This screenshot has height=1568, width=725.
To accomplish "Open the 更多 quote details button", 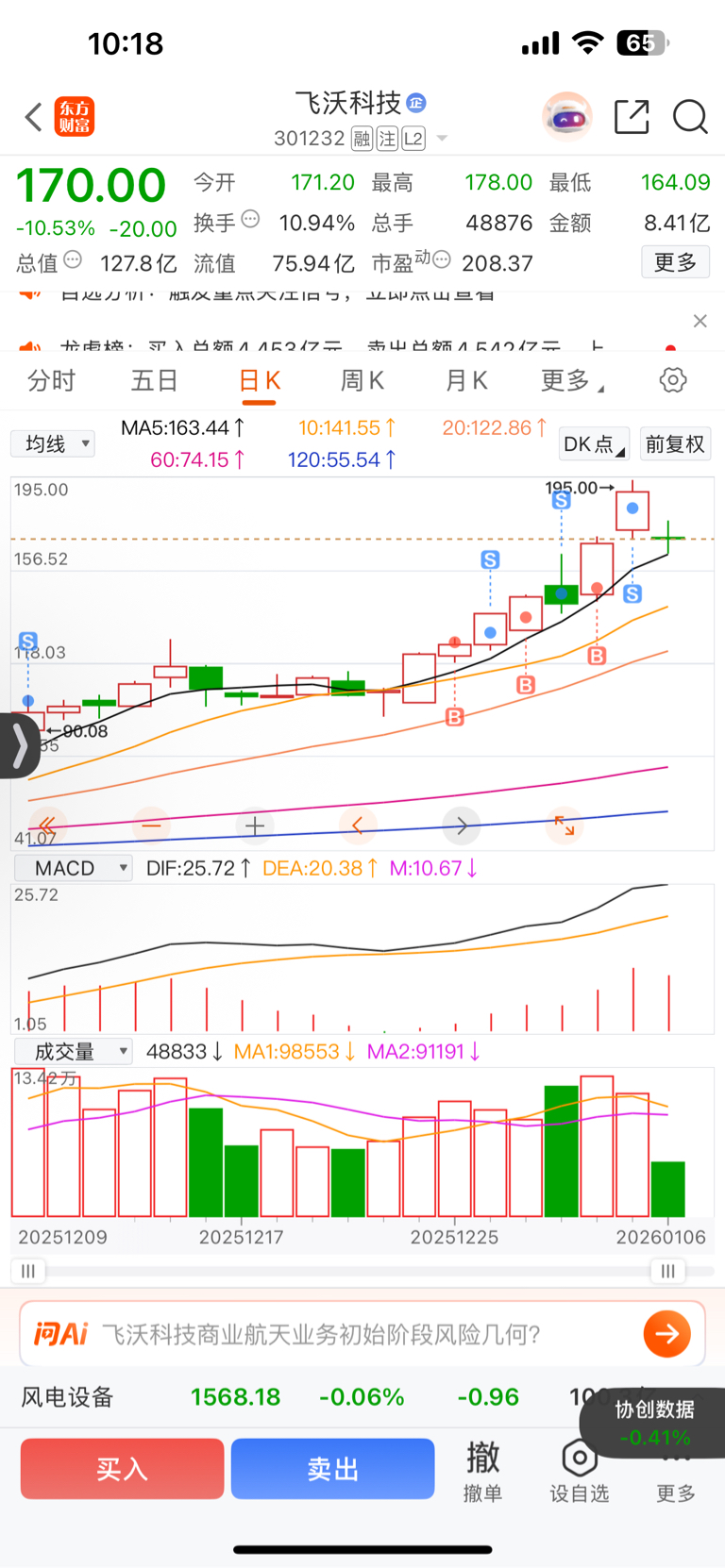I will (676, 262).
